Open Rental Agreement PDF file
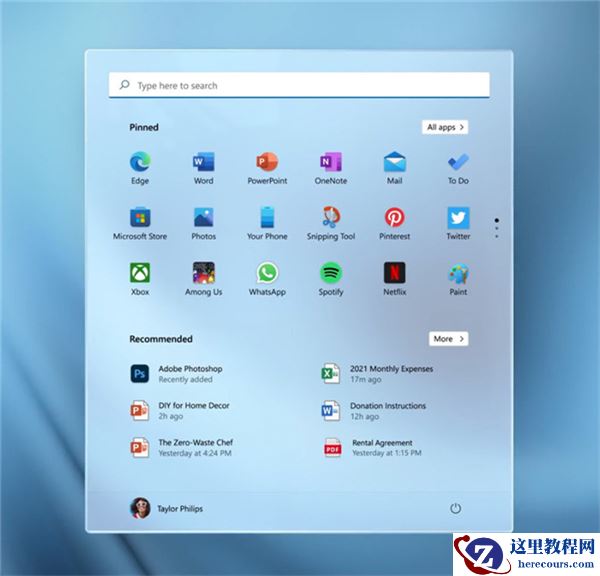 (x=373, y=447)
